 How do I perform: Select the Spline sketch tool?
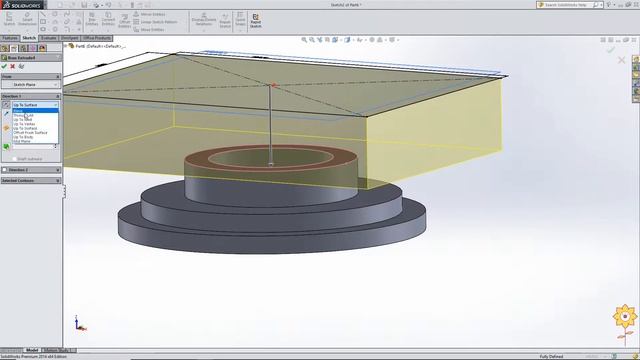[67, 14]
